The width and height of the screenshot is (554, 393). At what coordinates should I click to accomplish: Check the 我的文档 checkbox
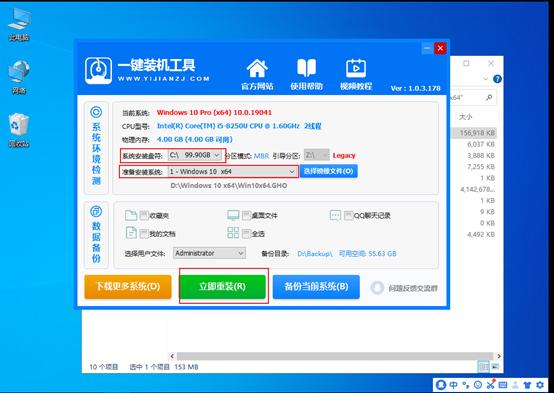[x=144, y=233]
